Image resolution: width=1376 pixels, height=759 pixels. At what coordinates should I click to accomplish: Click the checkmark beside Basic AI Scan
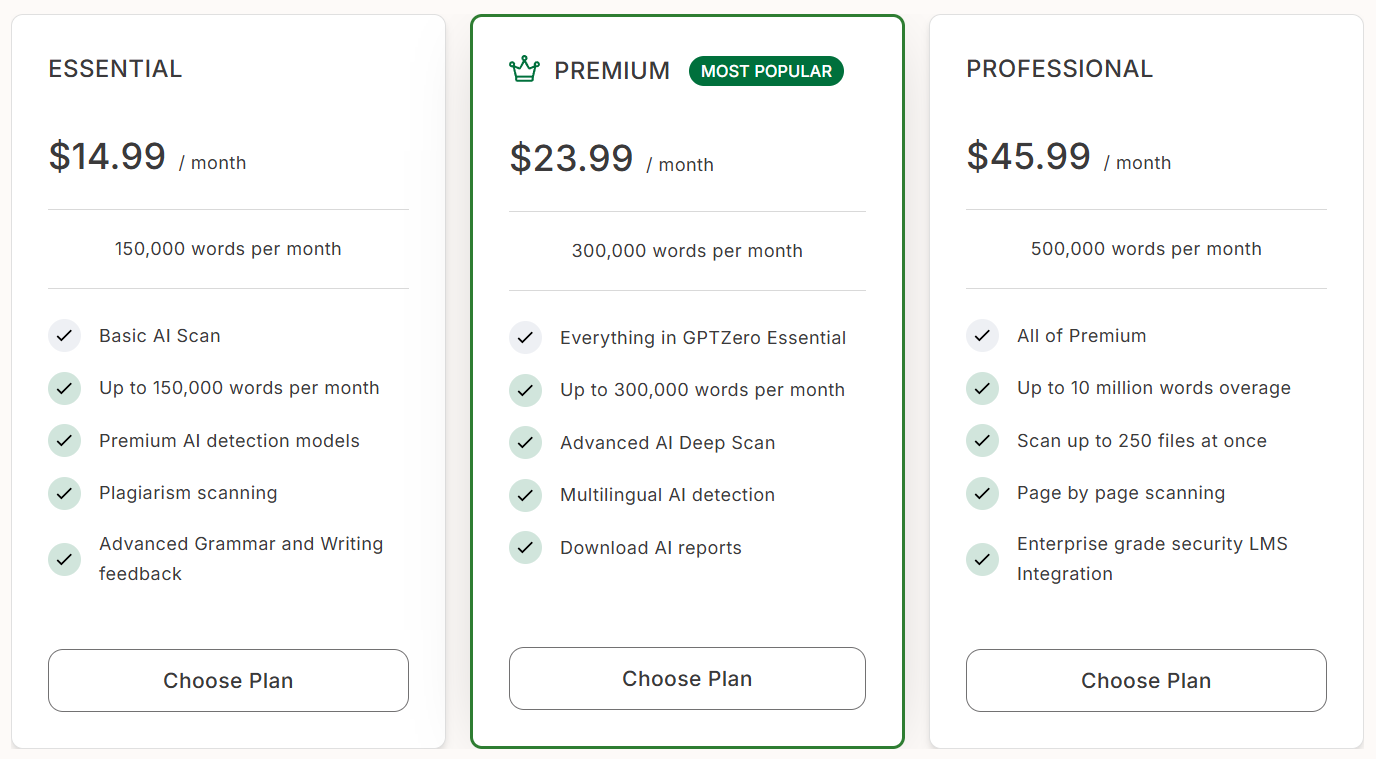pos(64,336)
